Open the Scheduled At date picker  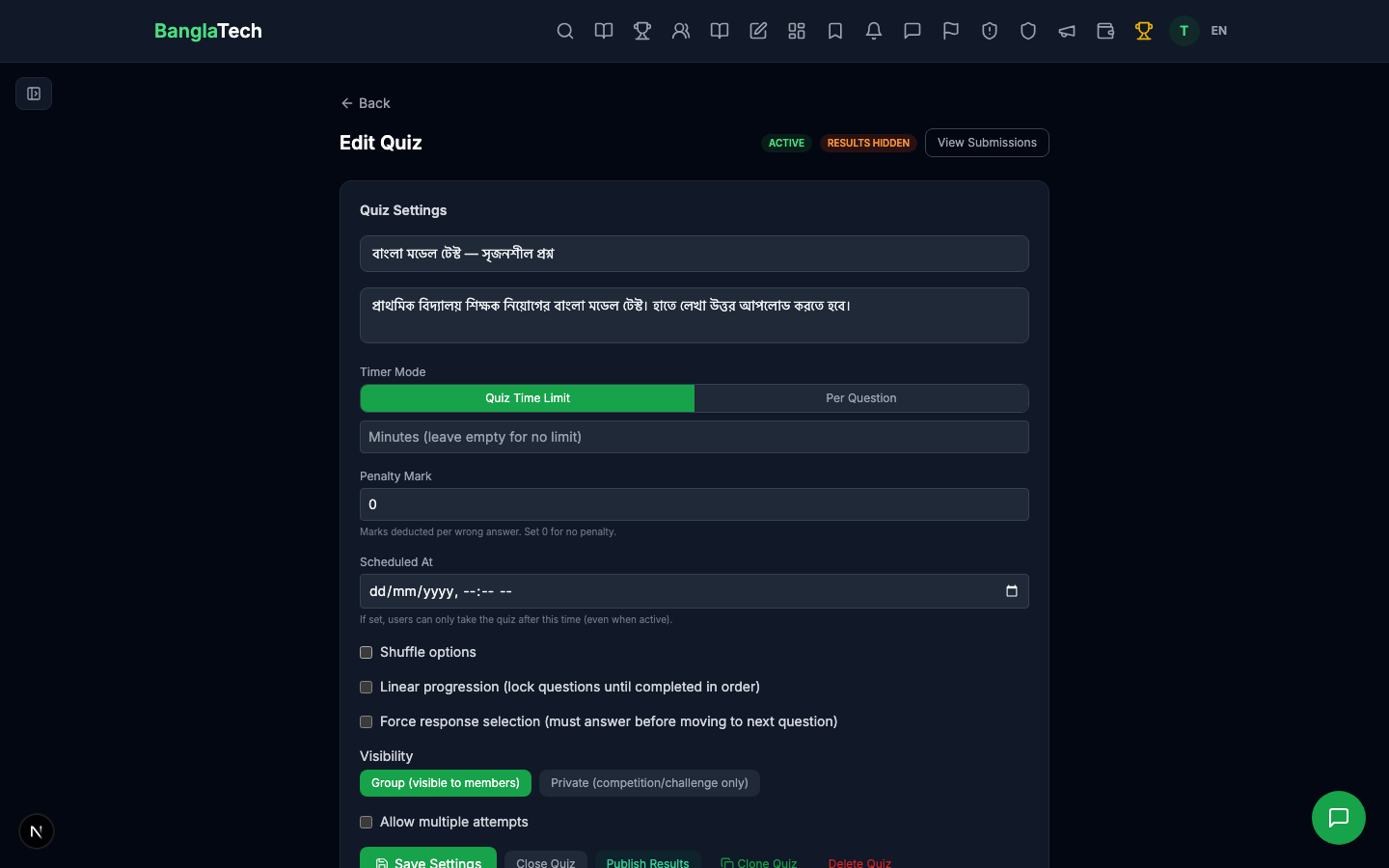pyautogui.click(x=1011, y=591)
